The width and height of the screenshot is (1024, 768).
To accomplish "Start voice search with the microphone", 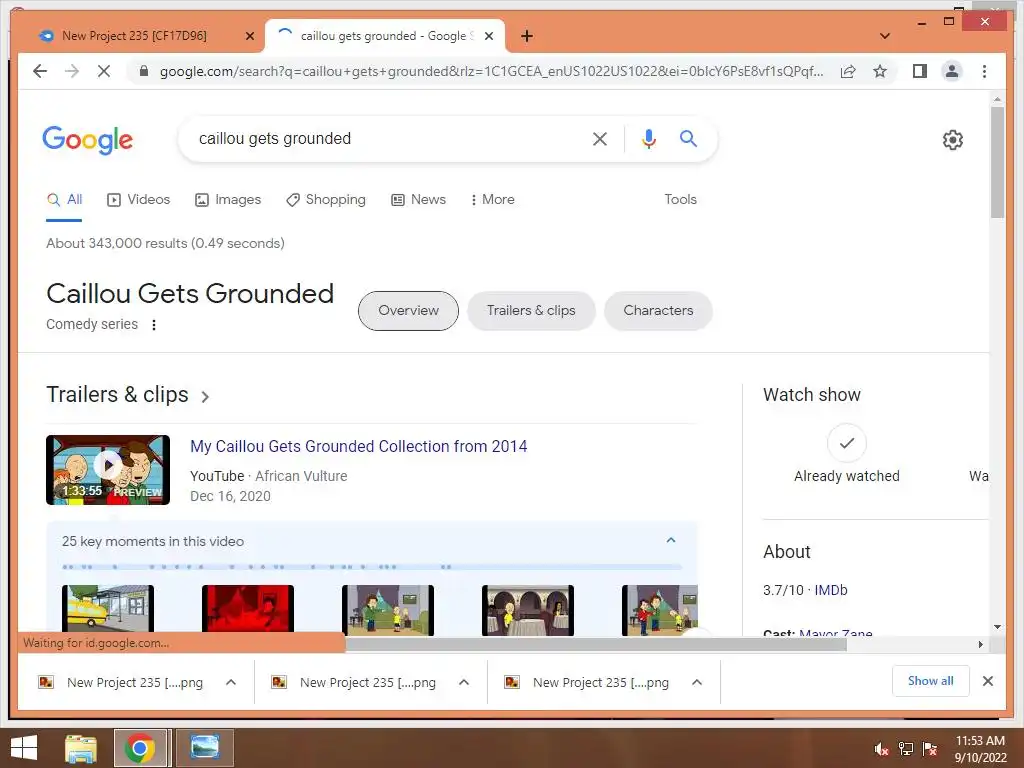I will pos(648,138).
